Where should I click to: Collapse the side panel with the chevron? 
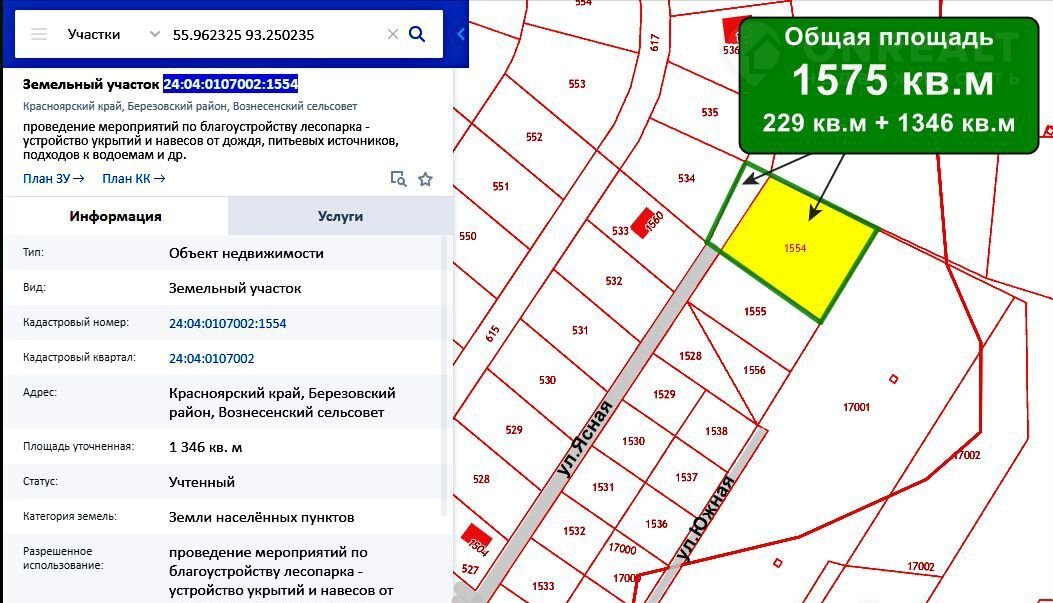(x=461, y=34)
